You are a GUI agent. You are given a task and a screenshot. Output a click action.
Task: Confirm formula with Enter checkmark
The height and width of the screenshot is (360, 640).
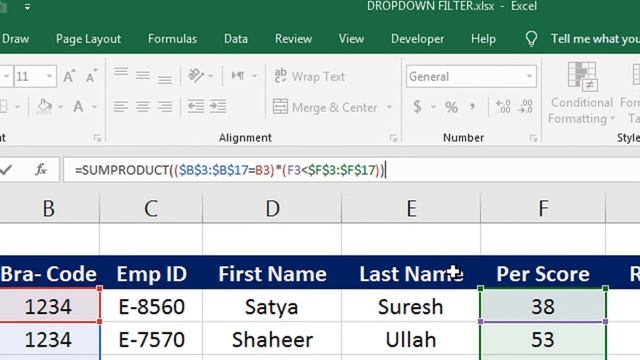point(6,169)
